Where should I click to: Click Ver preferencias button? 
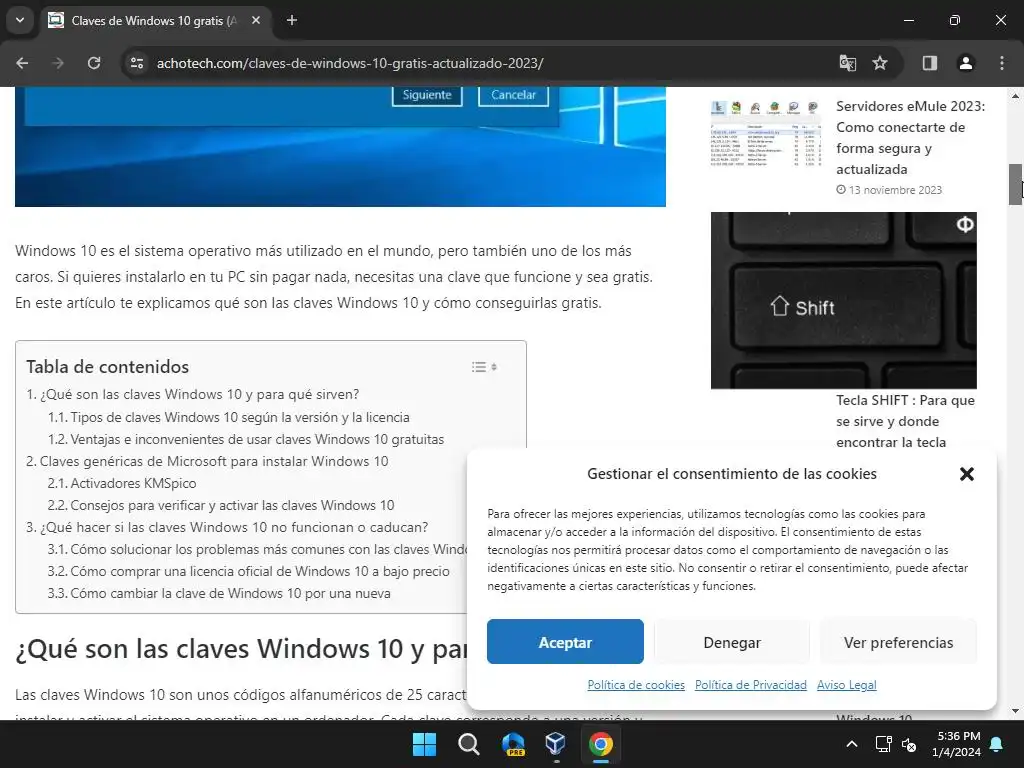899,642
